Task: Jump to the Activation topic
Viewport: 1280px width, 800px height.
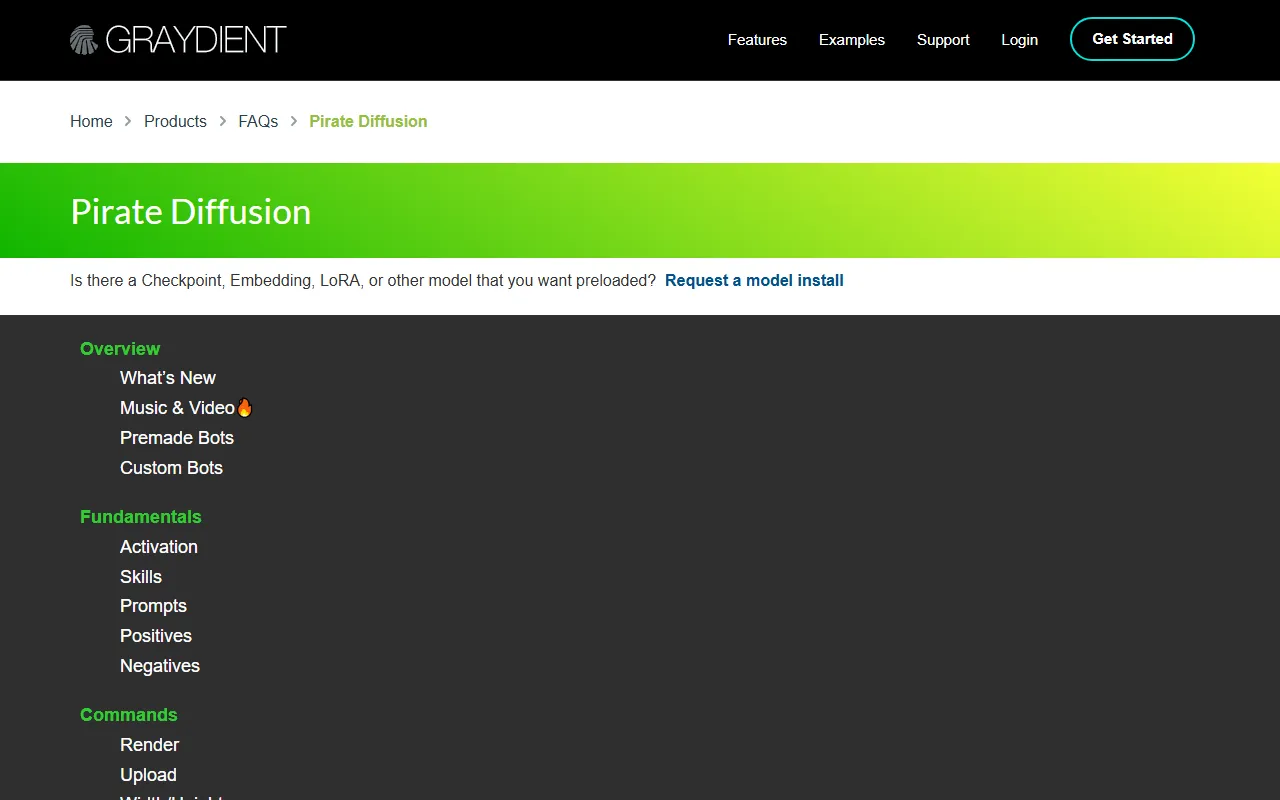Action: pos(159,547)
